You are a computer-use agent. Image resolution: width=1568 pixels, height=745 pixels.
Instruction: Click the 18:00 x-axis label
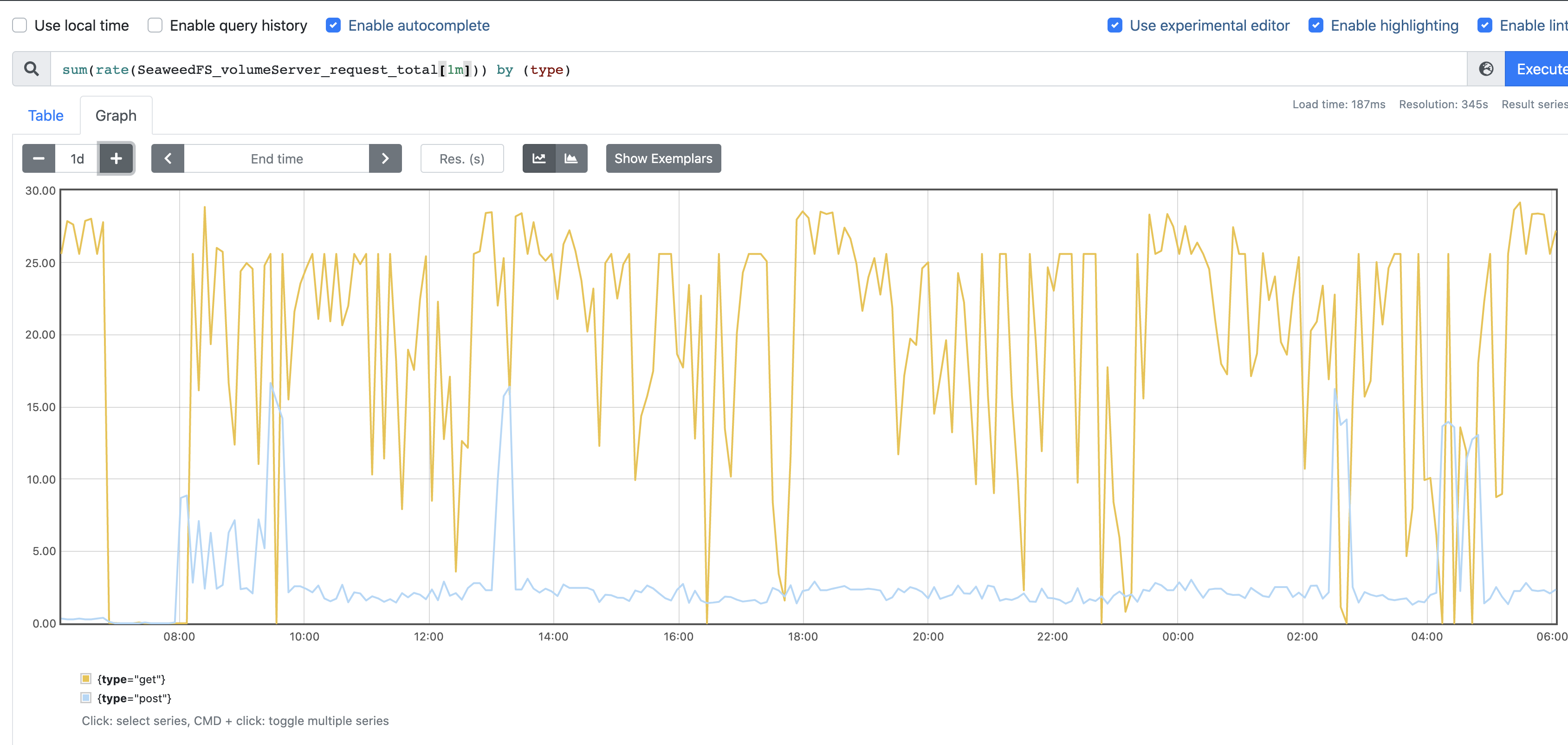click(x=803, y=637)
